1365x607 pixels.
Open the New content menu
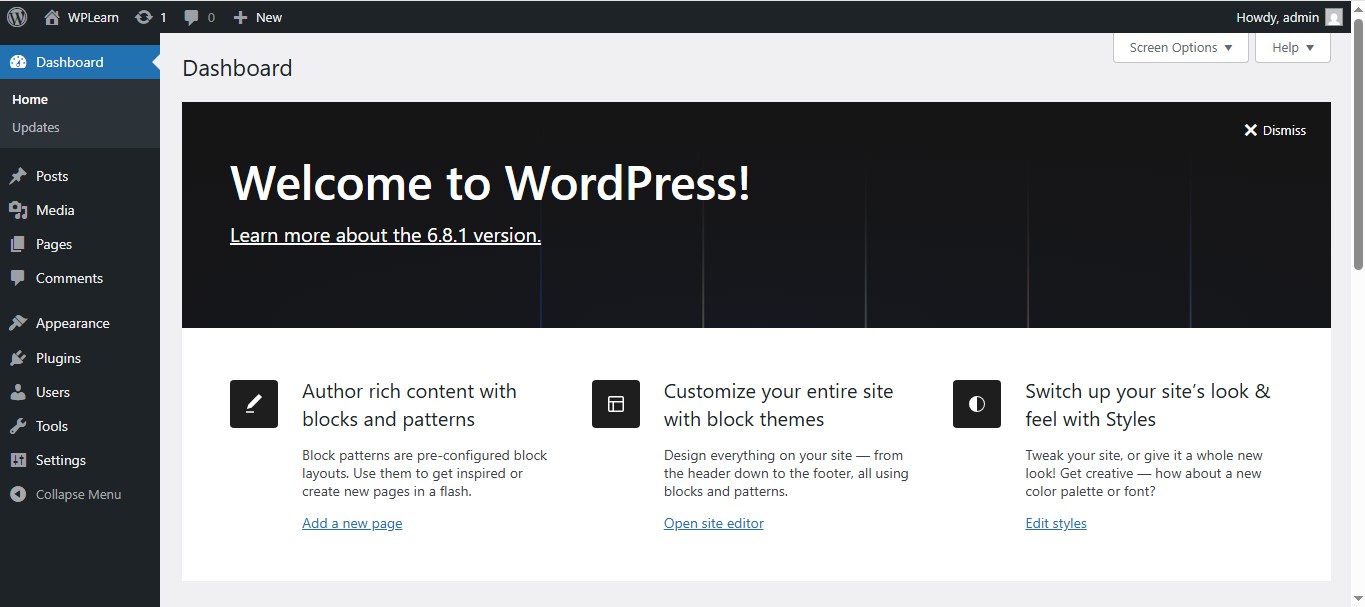coord(258,17)
